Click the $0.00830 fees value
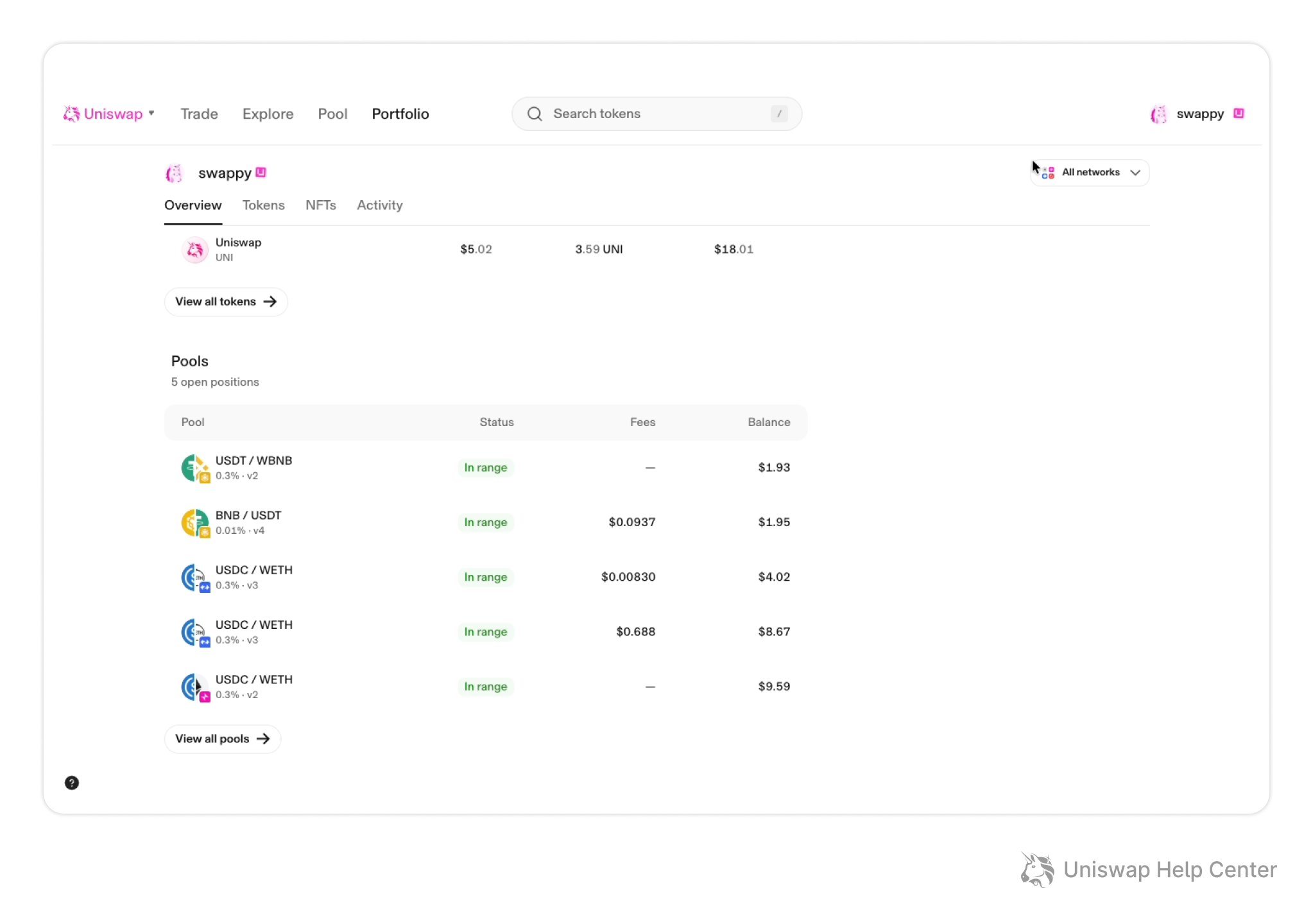Screen dimensions: 1313x924 628,577
